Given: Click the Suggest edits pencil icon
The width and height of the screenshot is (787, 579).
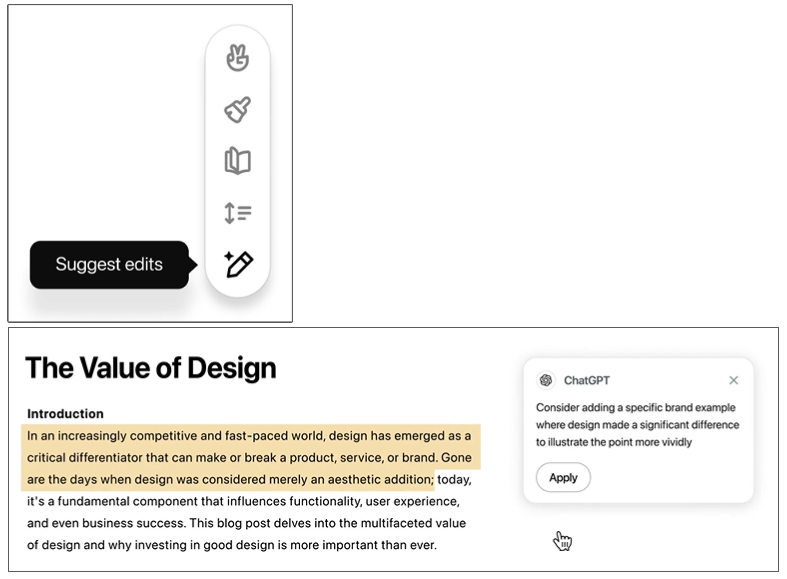Looking at the screenshot, I should pos(238,264).
